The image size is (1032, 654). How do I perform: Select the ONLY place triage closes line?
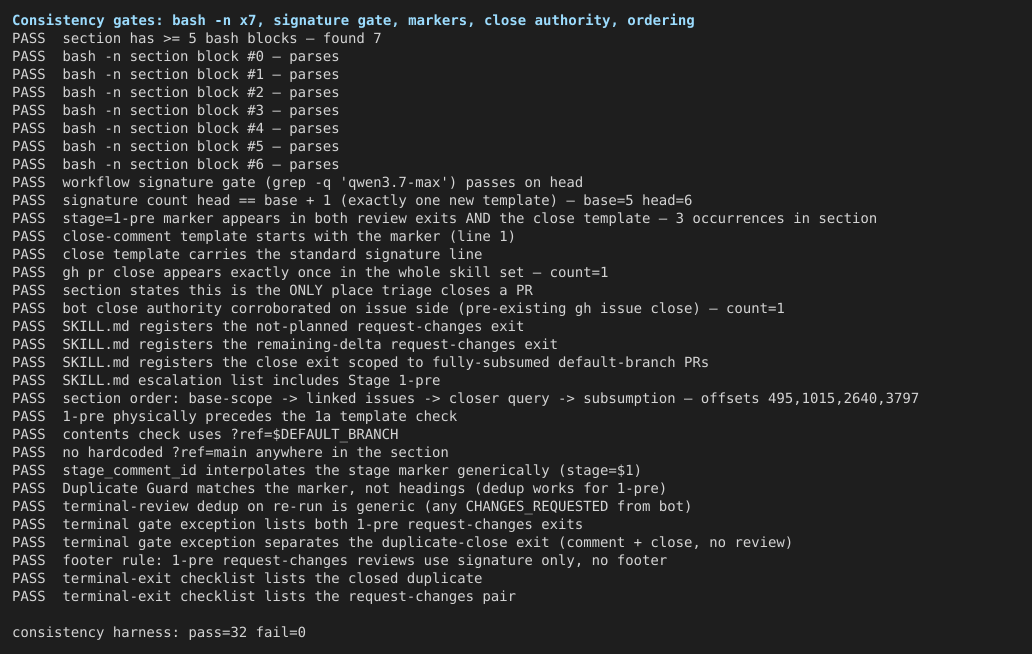pos(272,290)
